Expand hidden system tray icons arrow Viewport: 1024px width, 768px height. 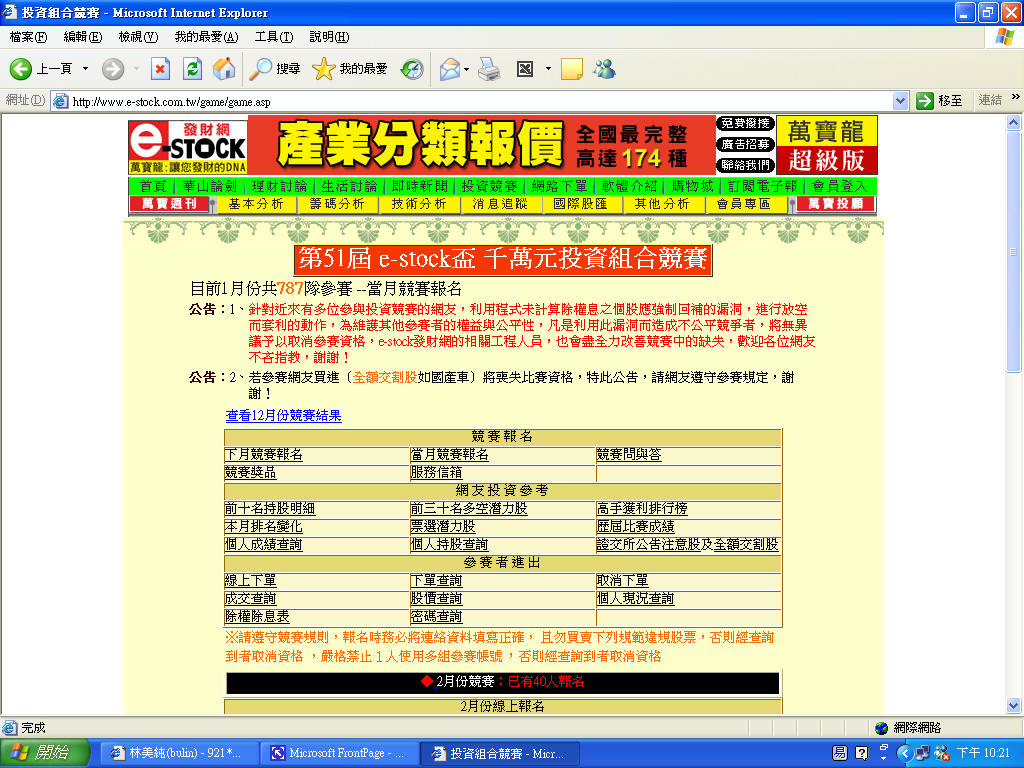[x=904, y=753]
